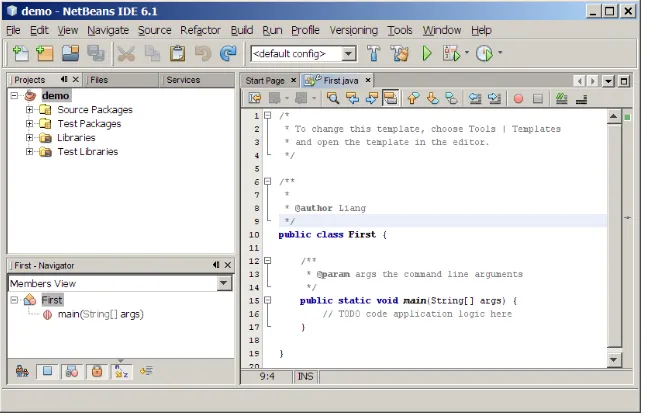Open the Members View dropdown
This screenshot has height=414, width=646.
pyautogui.click(x=224, y=283)
